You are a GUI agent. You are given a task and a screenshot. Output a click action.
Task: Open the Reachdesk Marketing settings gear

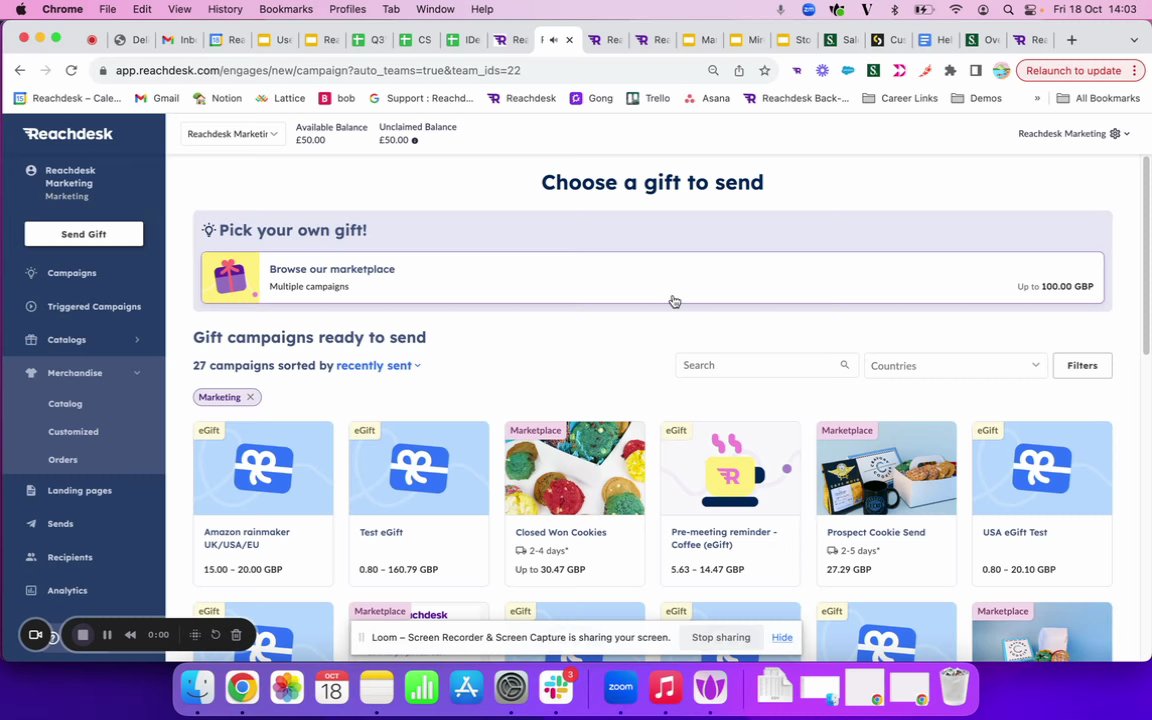coord(1115,134)
